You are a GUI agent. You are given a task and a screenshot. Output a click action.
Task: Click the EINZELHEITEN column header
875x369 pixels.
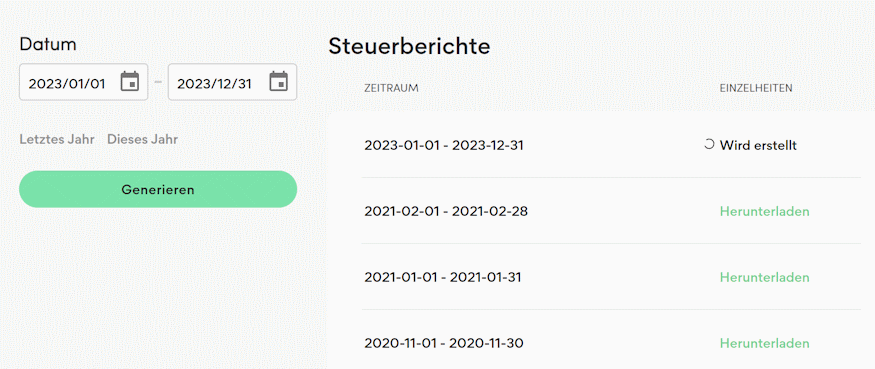tap(756, 88)
